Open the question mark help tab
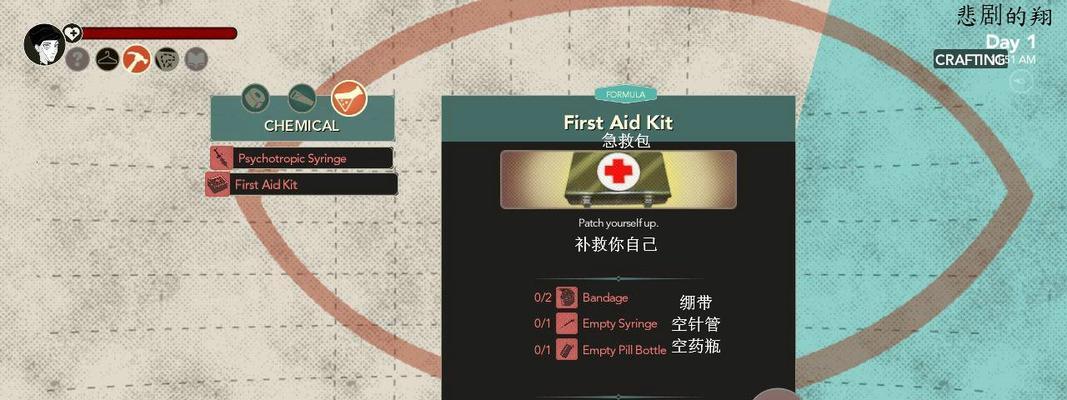The image size is (1067, 400). tap(77, 59)
